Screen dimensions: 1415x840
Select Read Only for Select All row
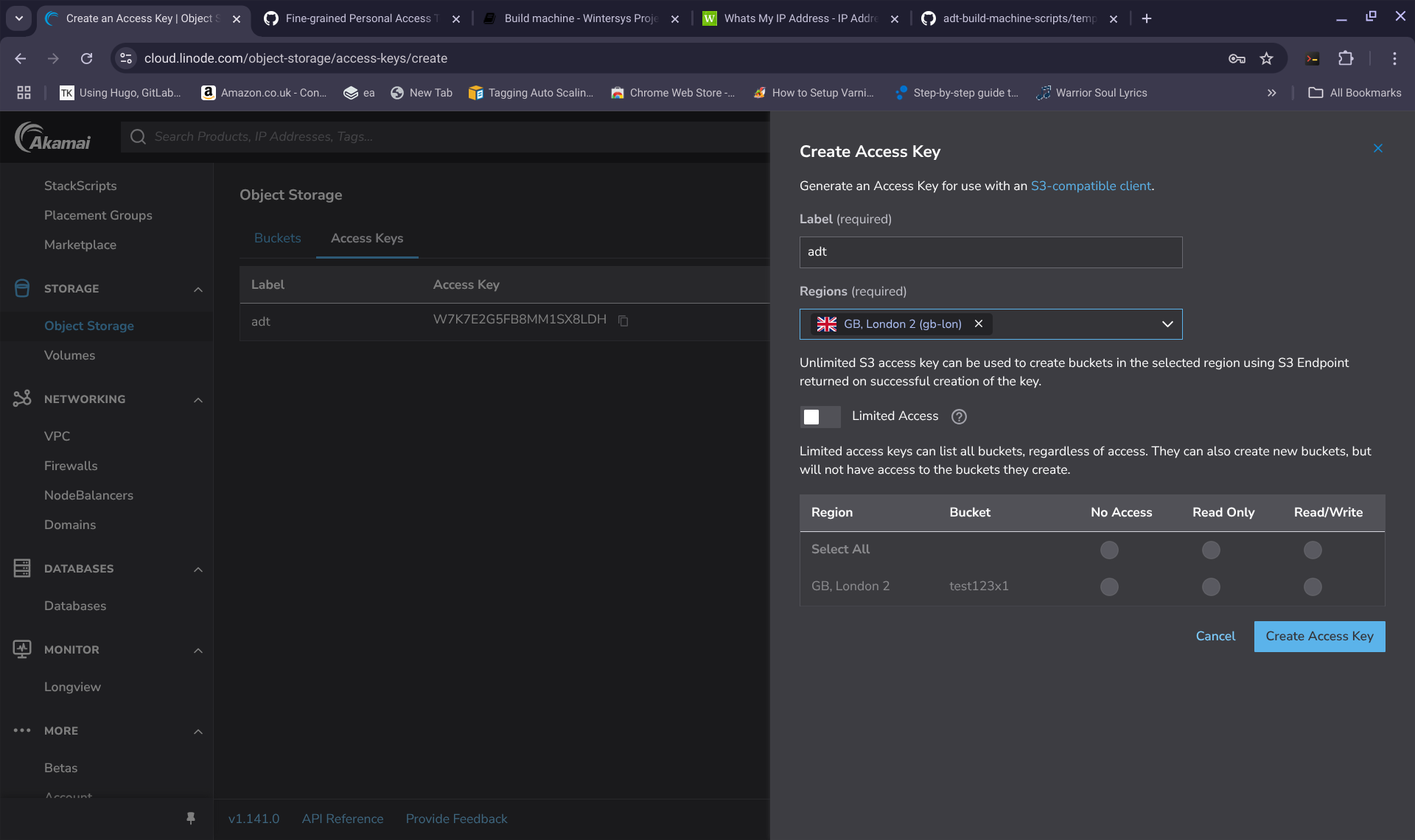tap(1211, 550)
